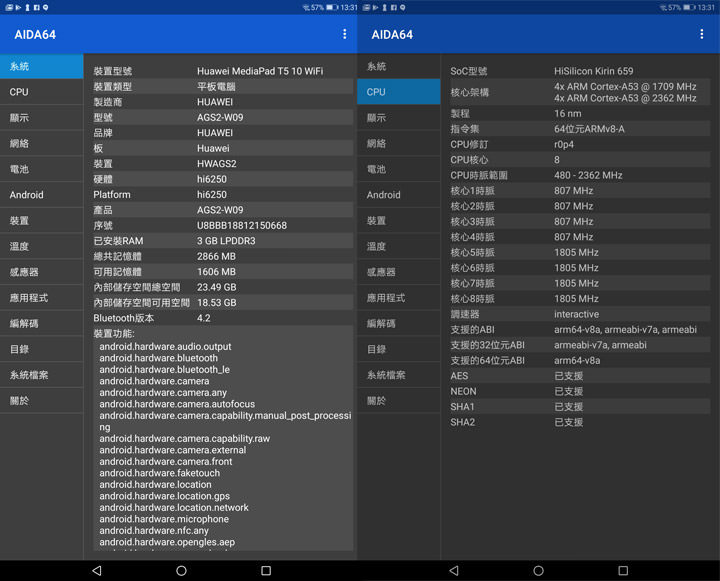This screenshot has height=581, width=720.
Task: Open 應用程式 section in right sidebar
Action: coord(399,298)
